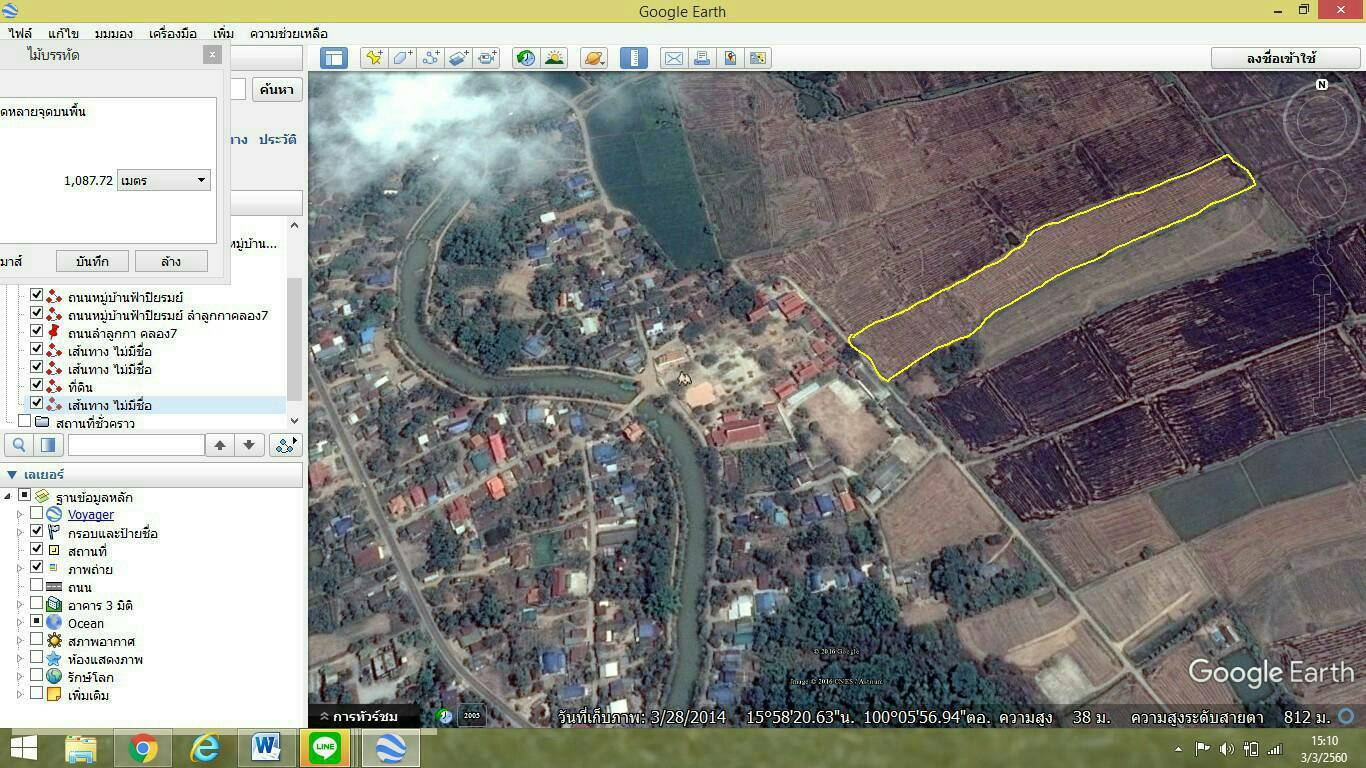1366x768 pixels.
Task: Toggle the sidebar panel button
Action: [333, 58]
